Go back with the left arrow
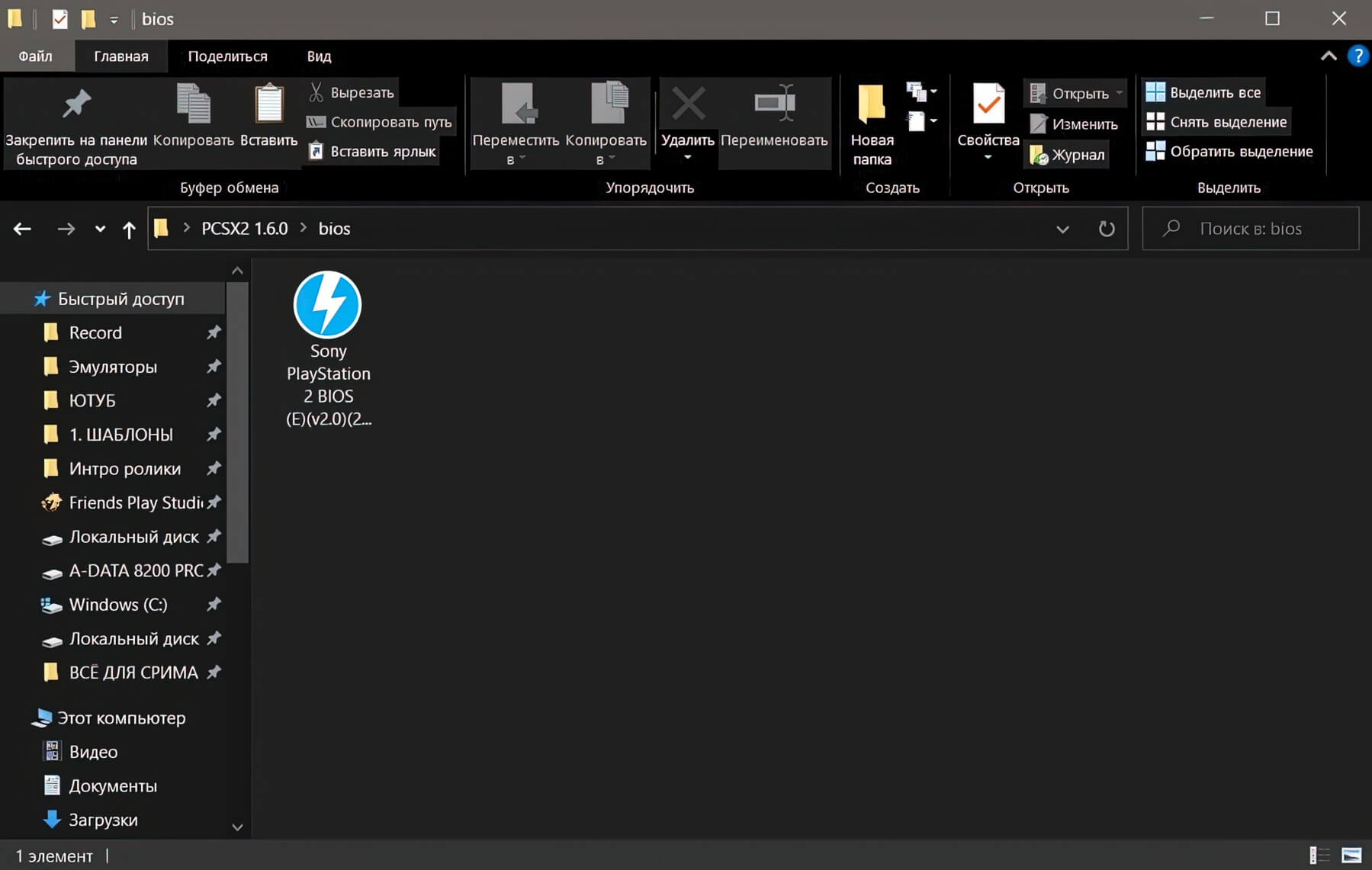Screen dimensions: 1372x870 22,229
